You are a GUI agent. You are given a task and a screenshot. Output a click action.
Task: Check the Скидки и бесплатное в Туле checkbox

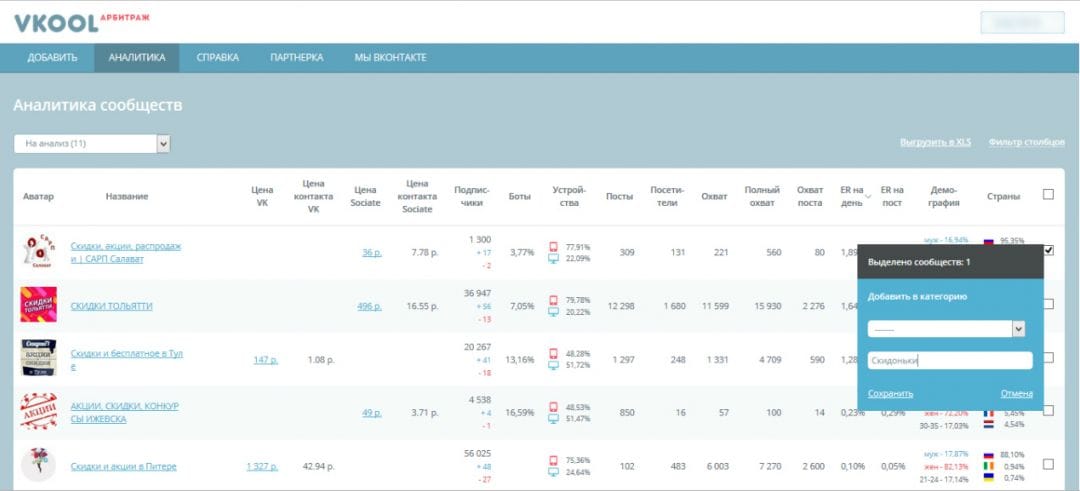[1048, 357]
